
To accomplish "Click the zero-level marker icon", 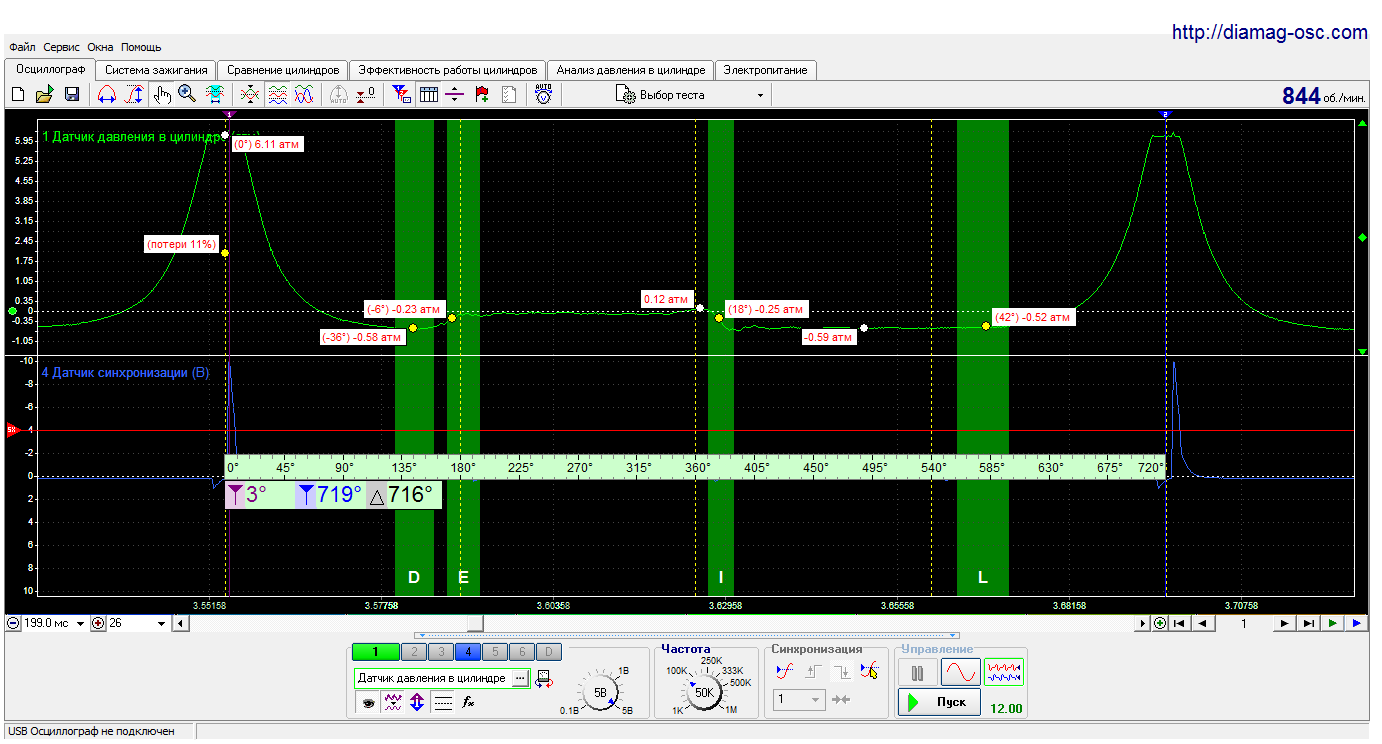I will pyautogui.click(x=366, y=94).
